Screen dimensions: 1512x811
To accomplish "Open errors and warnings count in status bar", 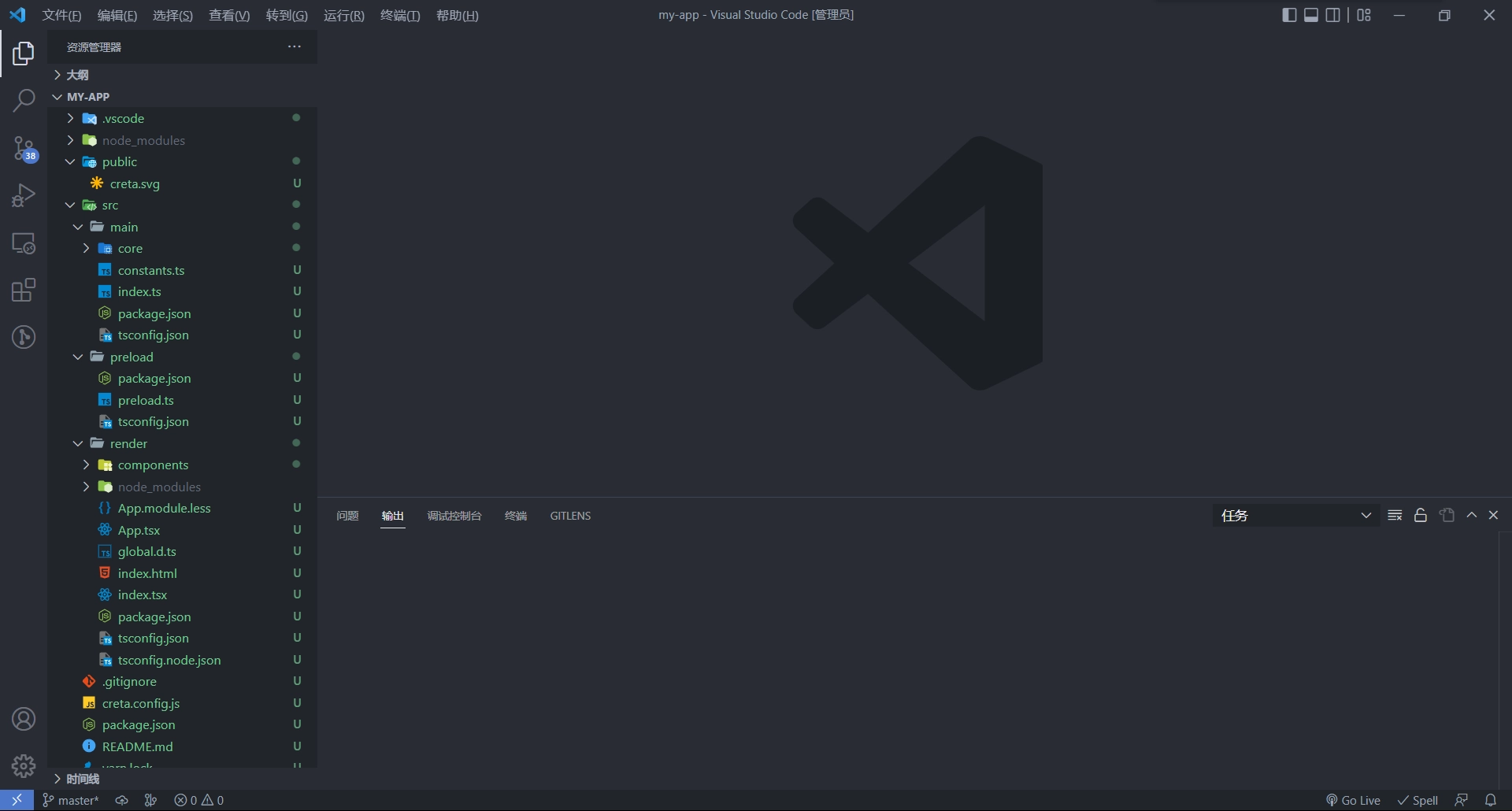I will coord(199,800).
